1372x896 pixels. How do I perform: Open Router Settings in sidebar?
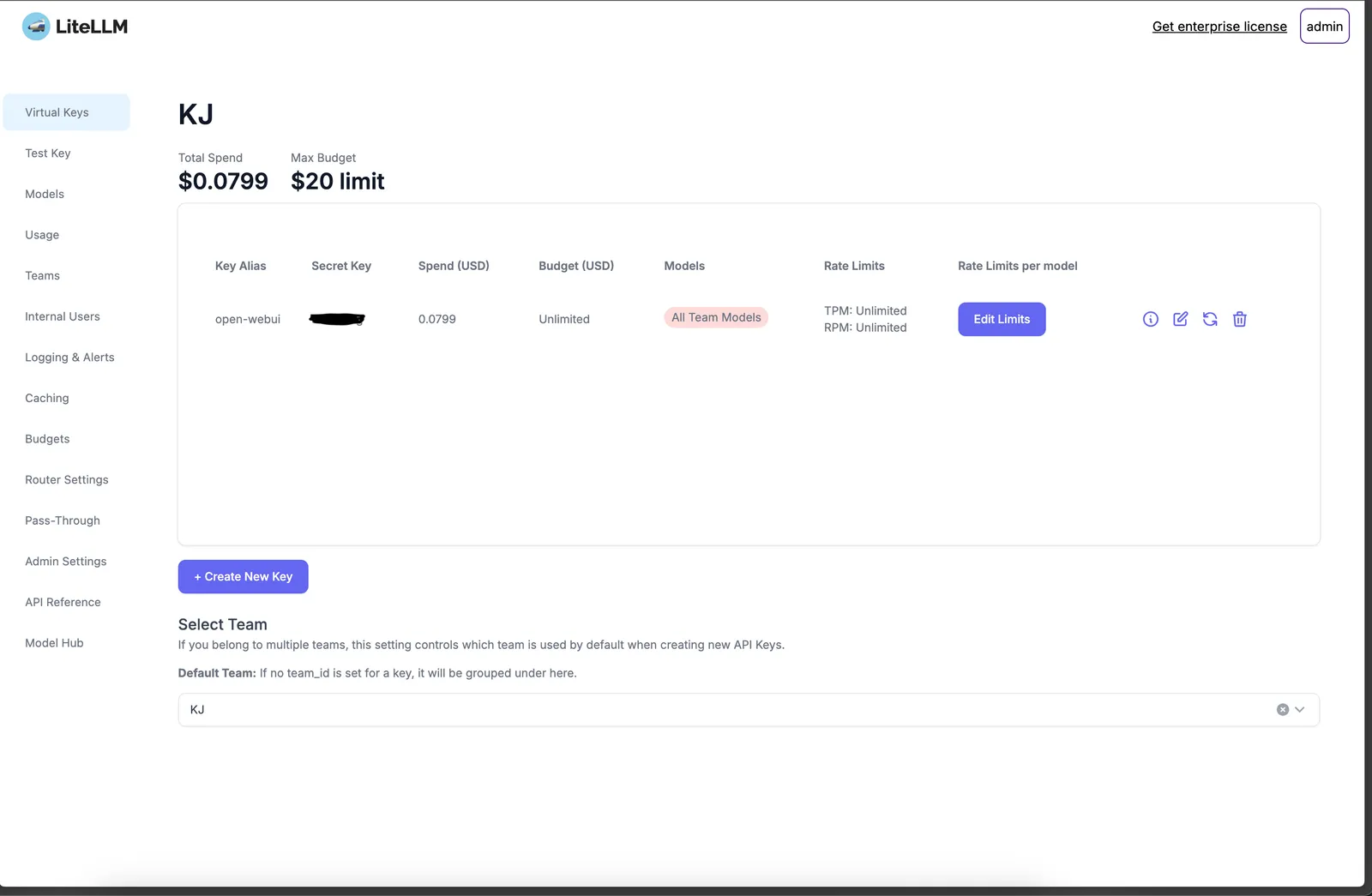[x=67, y=480]
